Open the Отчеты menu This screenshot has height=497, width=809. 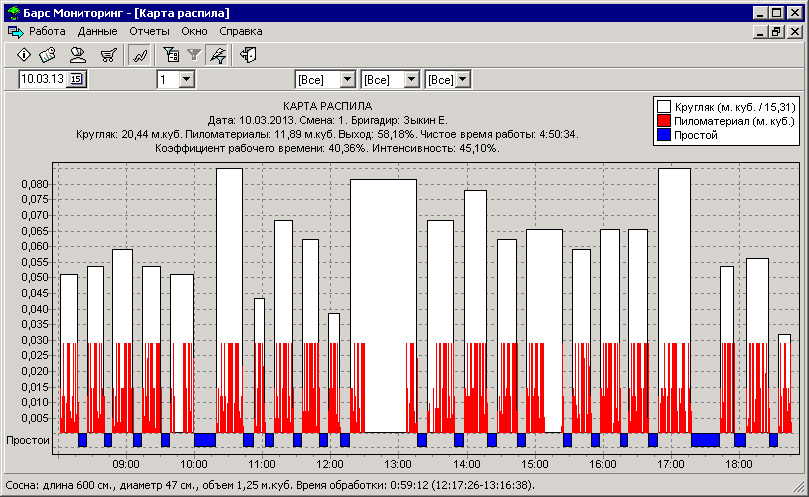coord(149,31)
